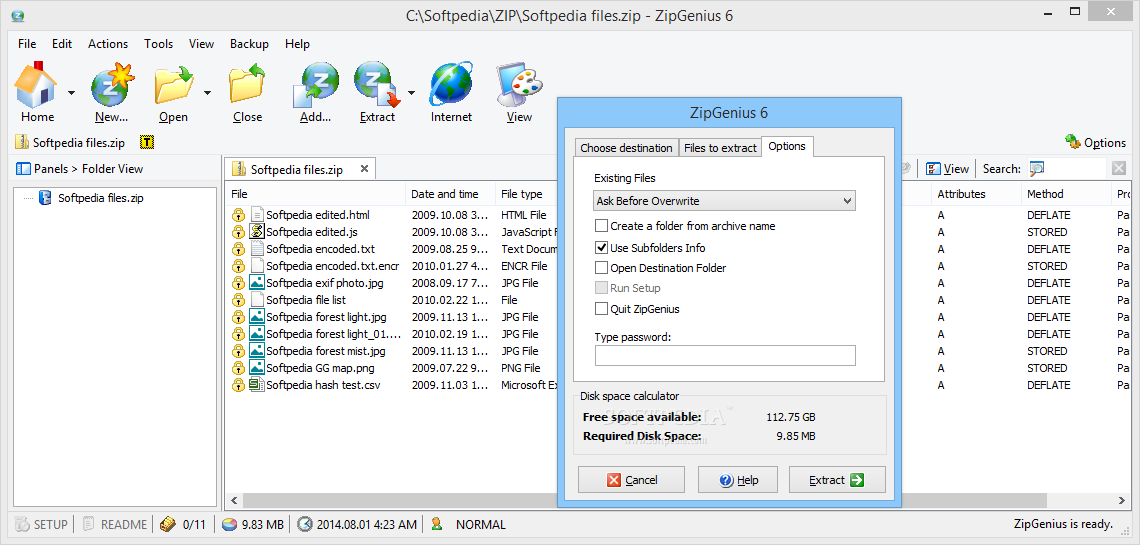Sort by the Method column header
1140x545 pixels.
(x=1064, y=194)
